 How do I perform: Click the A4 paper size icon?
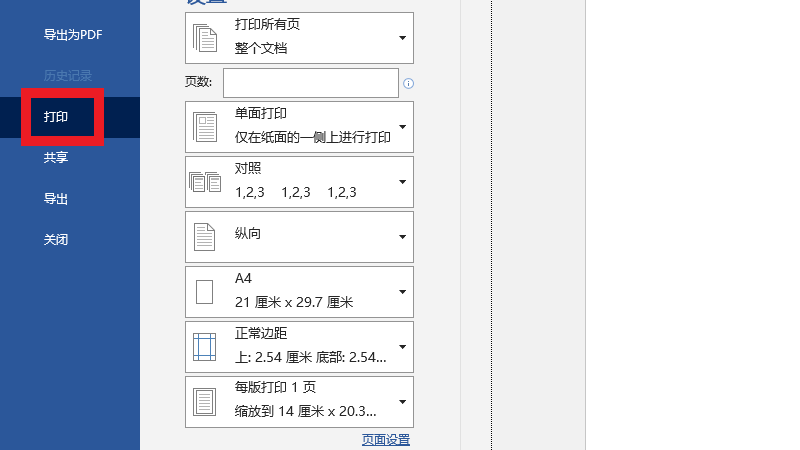point(205,292)
